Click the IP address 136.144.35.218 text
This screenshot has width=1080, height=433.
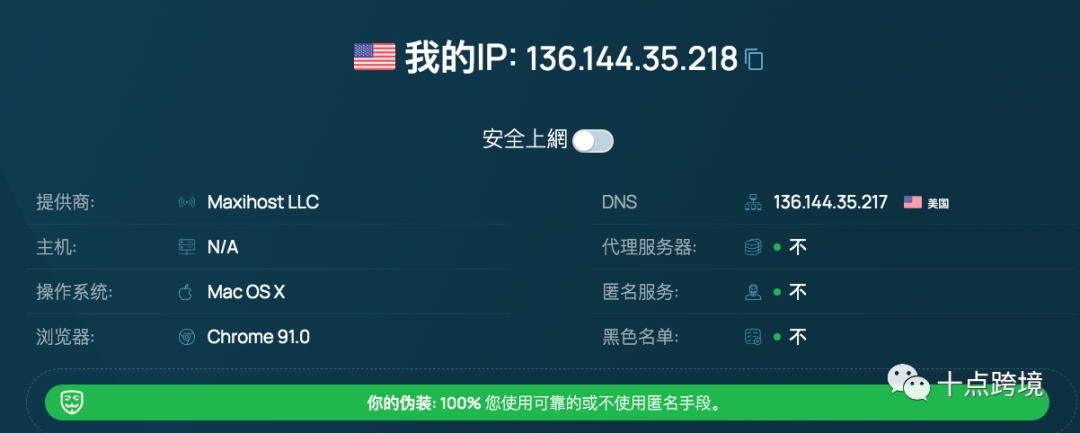tap(631, 59)
